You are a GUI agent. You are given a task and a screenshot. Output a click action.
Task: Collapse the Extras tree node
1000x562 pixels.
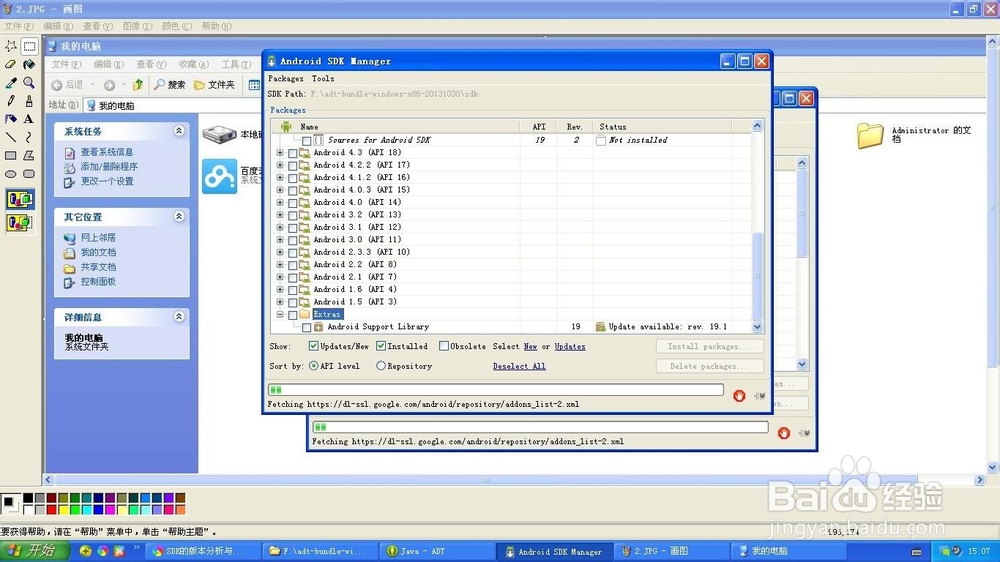[x=280, y=314]
